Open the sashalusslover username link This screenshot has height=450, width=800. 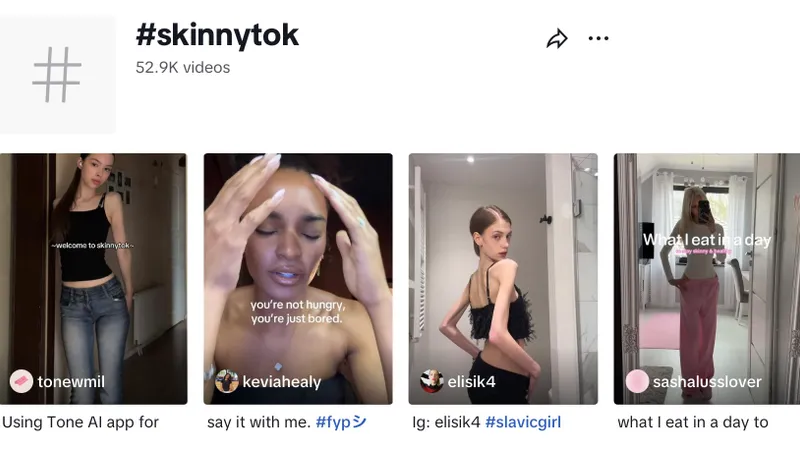tap(707, 382)
